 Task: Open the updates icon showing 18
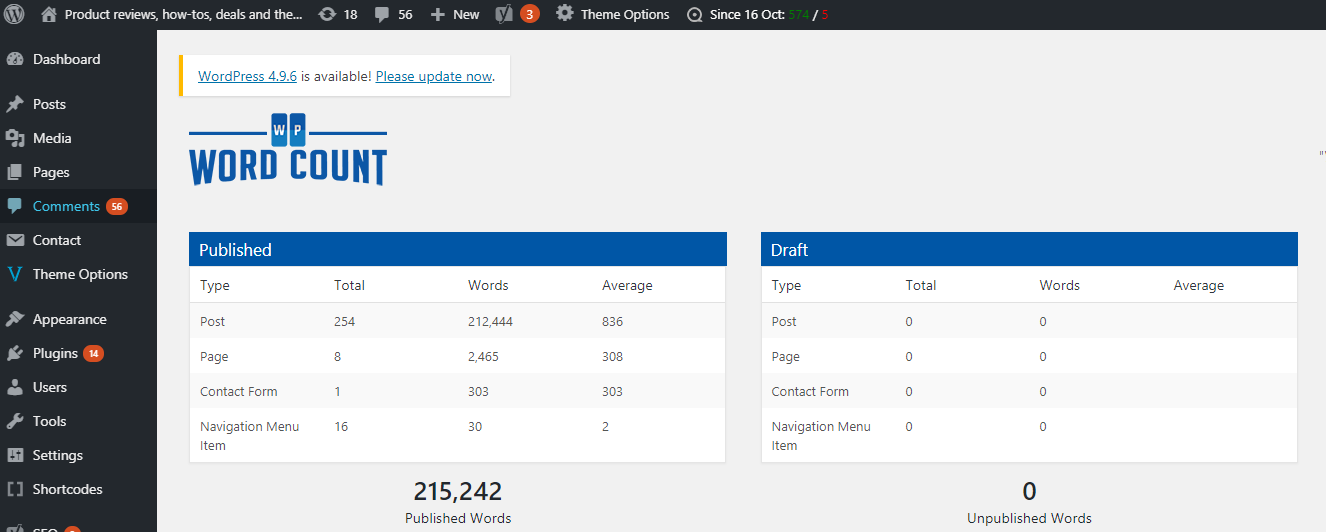coord(327,14)
